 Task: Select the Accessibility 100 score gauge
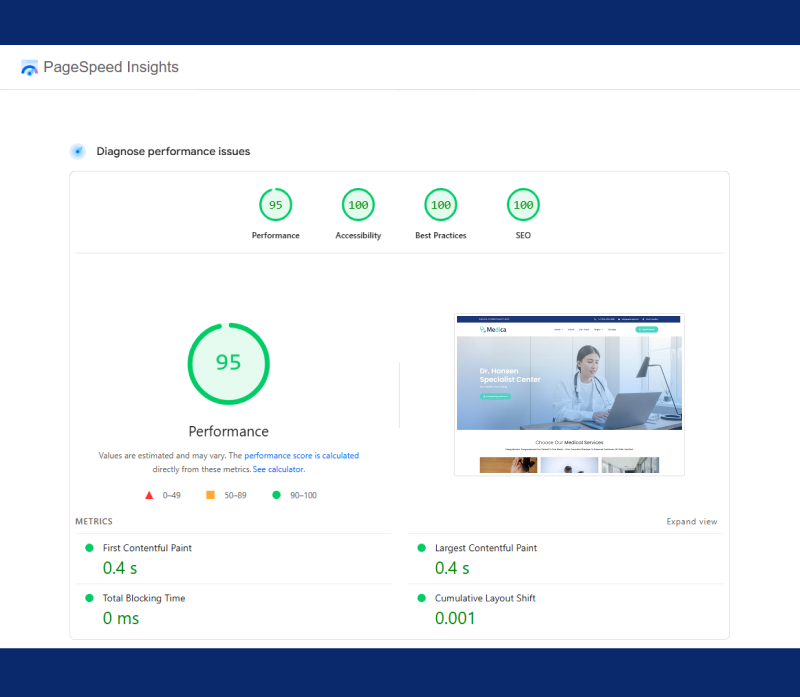point(358,205)
